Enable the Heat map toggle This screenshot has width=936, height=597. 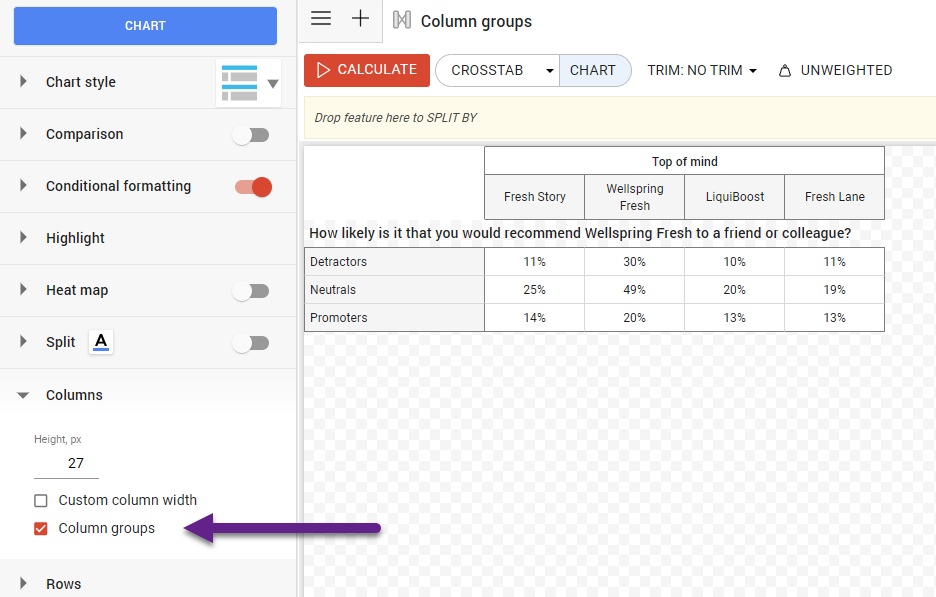[x=251, y=290]
